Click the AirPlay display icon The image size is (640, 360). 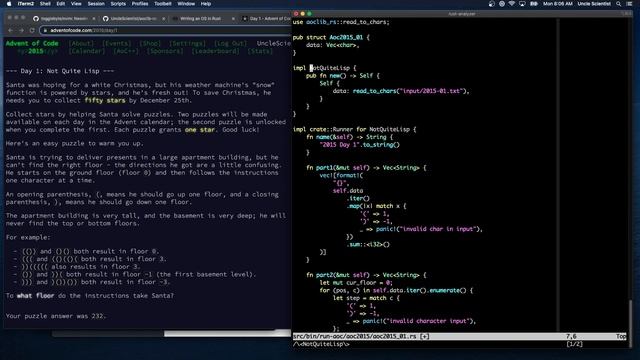coord(522,4)
